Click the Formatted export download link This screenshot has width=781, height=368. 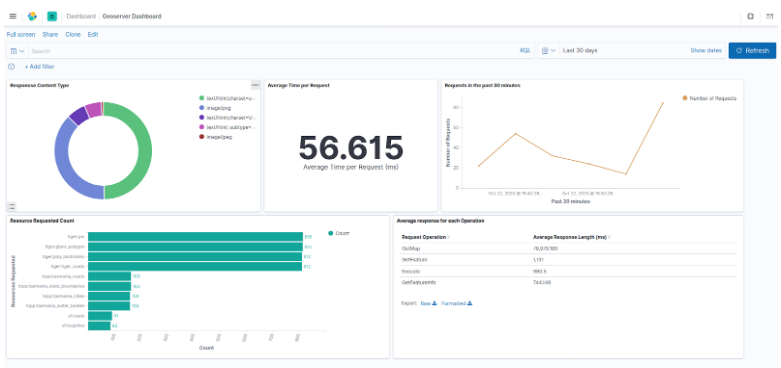[x=457, y=303]
